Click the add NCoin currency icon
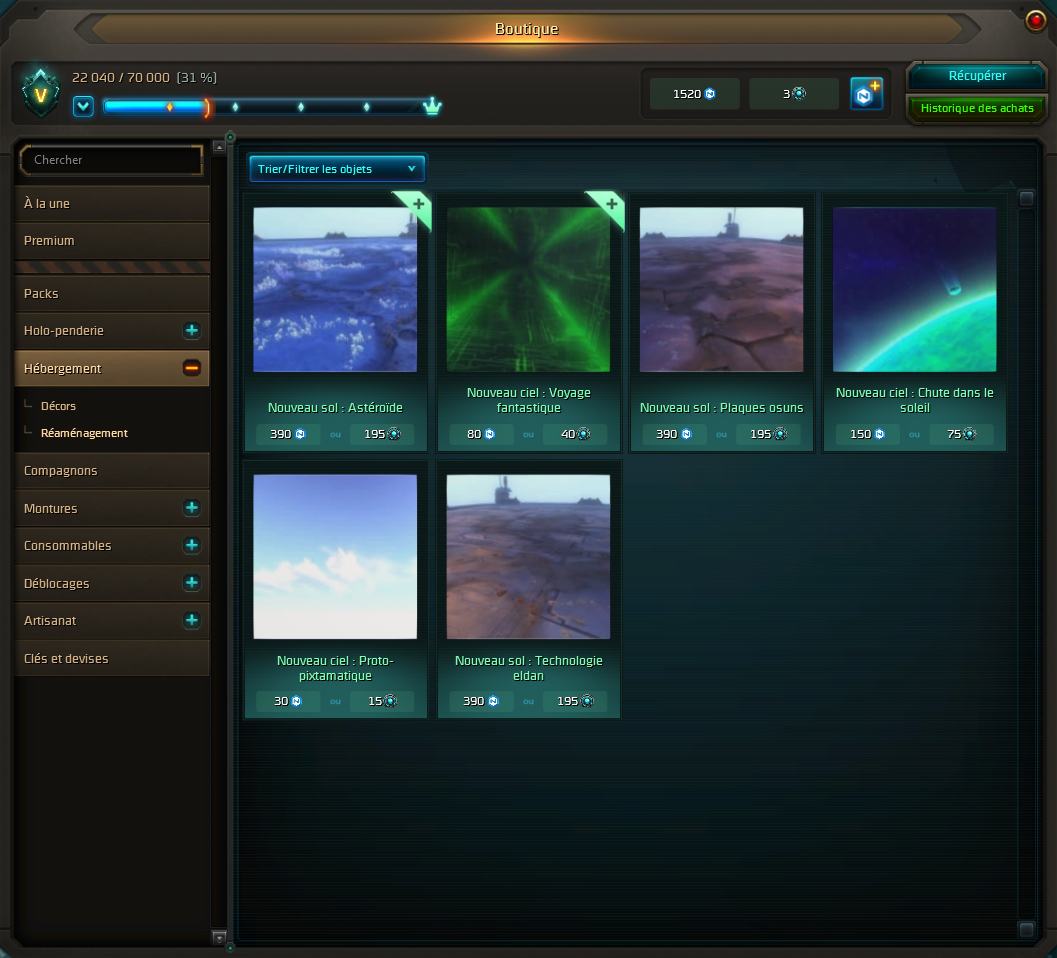 866,94
